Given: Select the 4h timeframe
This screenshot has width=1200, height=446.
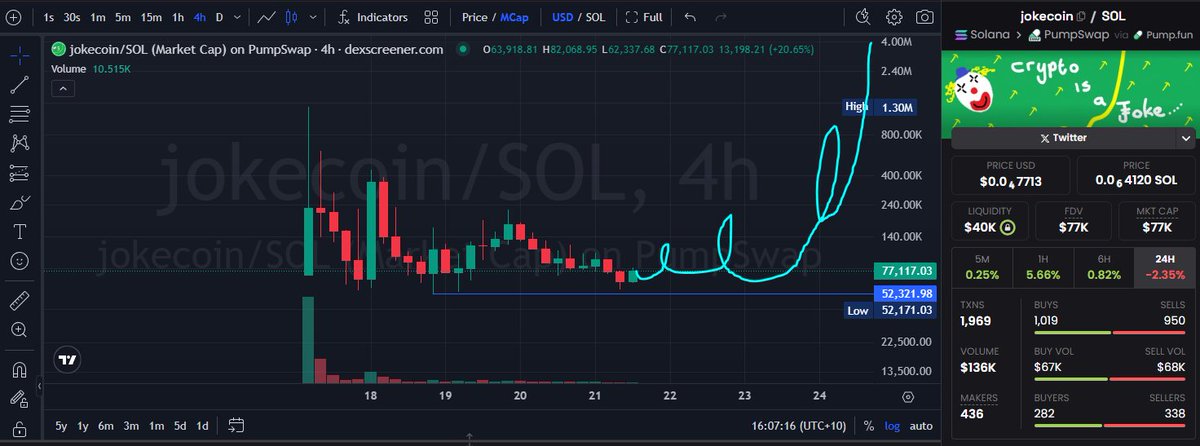Looking at the screenshot, I should point(201,17).
